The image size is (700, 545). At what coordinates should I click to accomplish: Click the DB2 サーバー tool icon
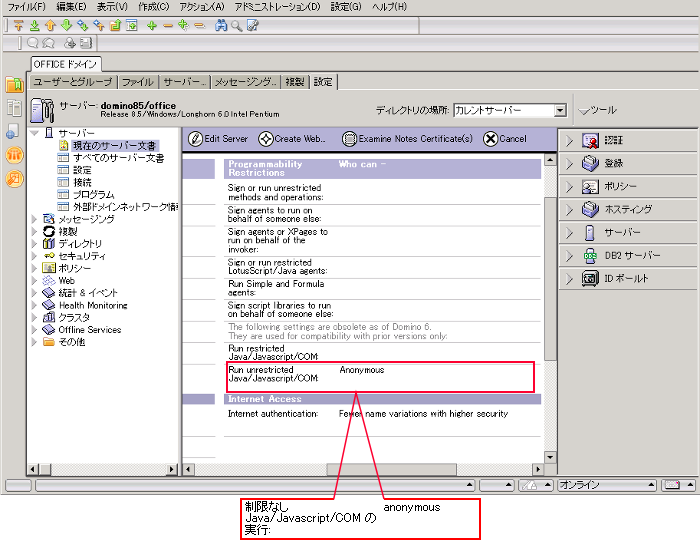[590, 255]
